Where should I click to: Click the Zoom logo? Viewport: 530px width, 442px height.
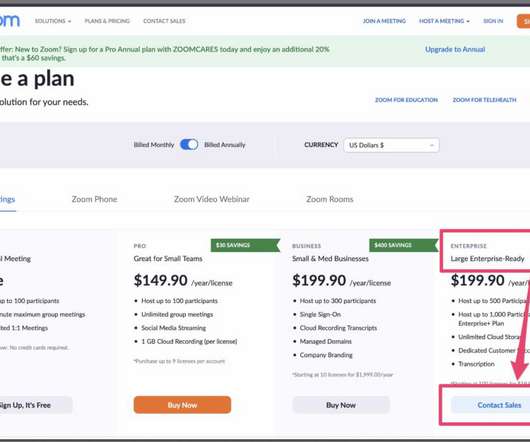click(x=10, y=21)
